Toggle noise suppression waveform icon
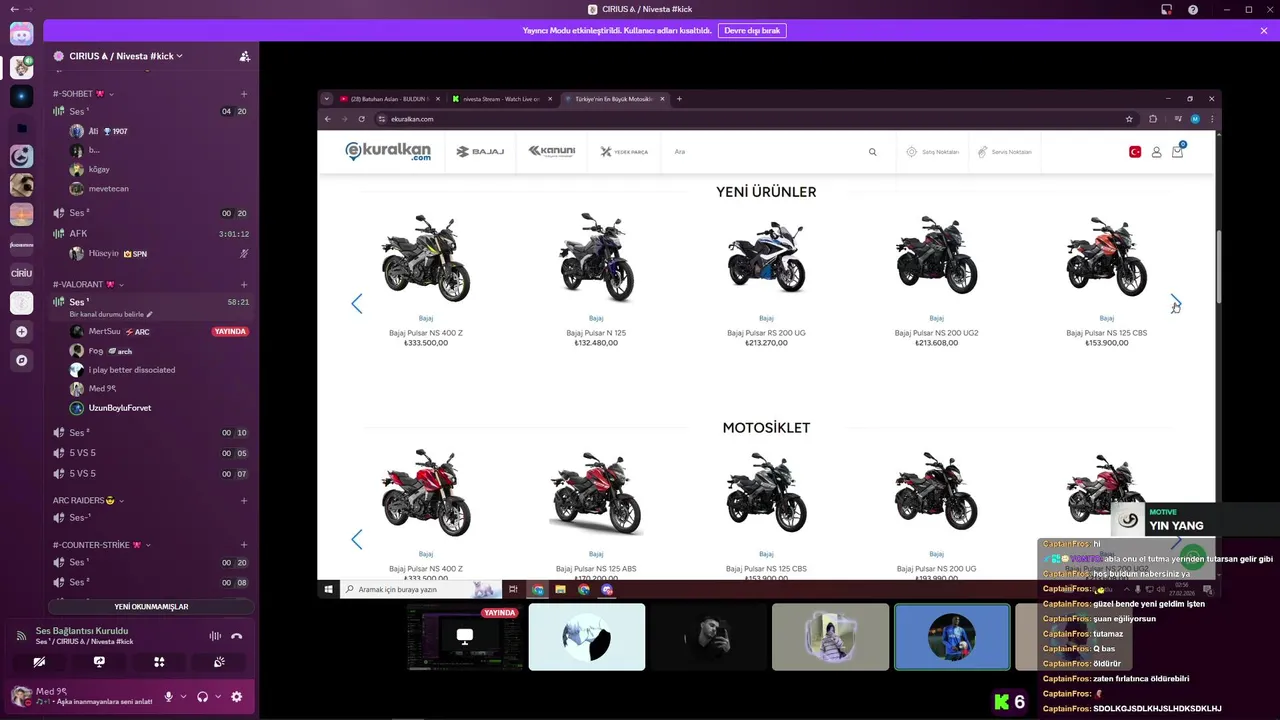Viewport: 1280px width, 720px height. 215,636
